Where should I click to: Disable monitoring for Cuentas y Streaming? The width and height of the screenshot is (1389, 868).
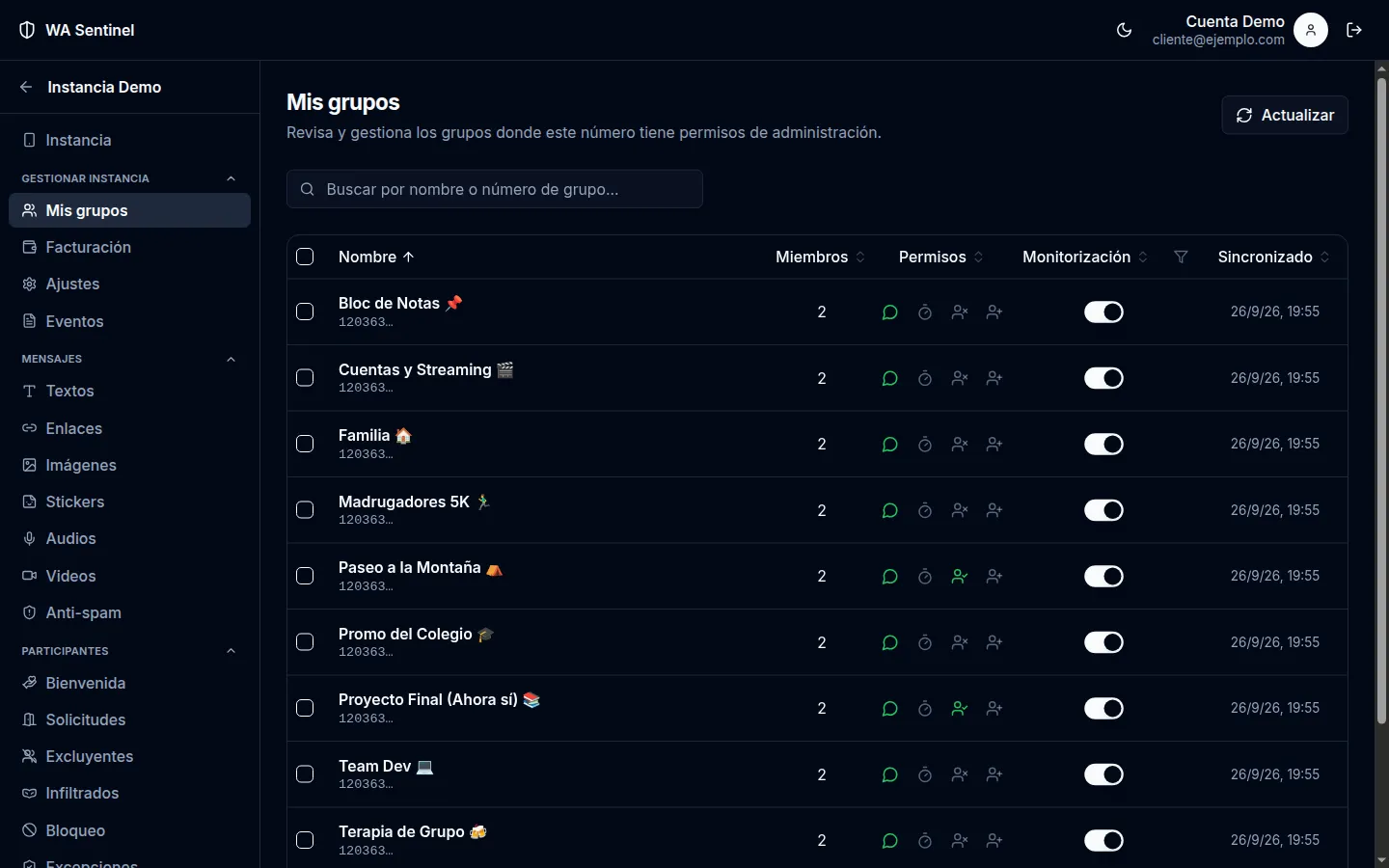[x=1103, y=378]
